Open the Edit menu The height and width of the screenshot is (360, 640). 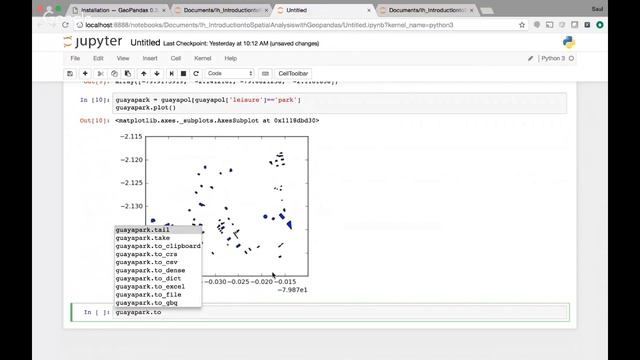click(98, 58)
